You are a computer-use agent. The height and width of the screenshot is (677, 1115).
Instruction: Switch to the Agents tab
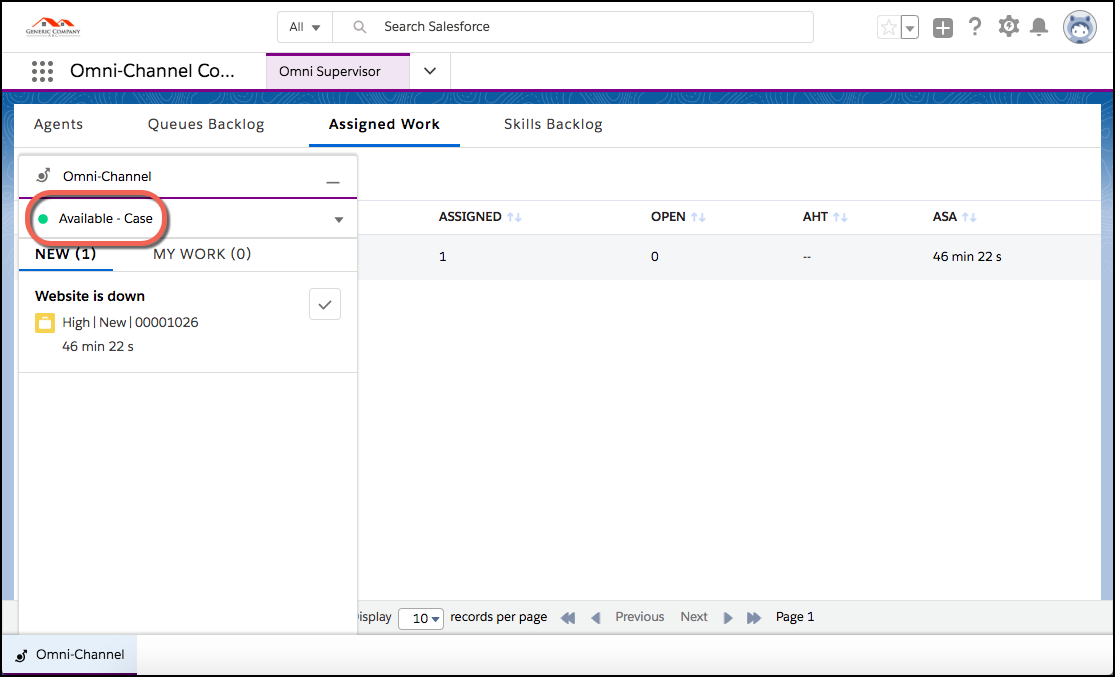tap(58, 124)
